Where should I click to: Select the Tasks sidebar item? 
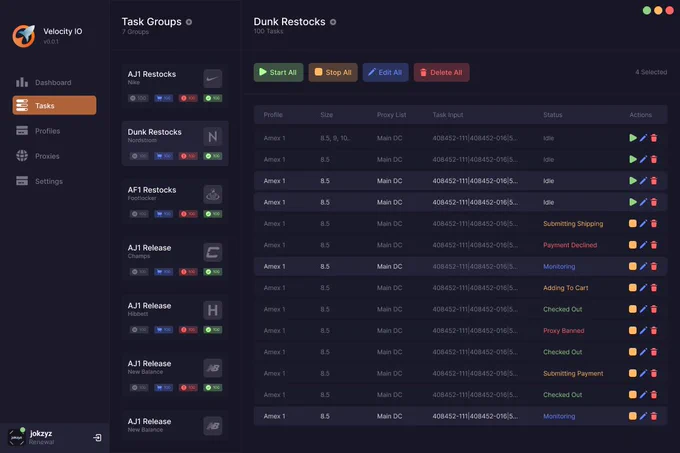pyautogui.click(x=54, y=105)
